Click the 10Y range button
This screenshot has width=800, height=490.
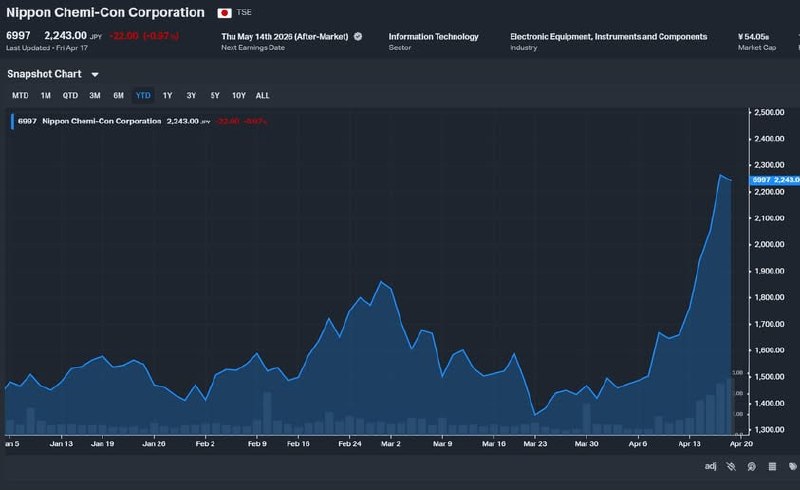point(238,96)
